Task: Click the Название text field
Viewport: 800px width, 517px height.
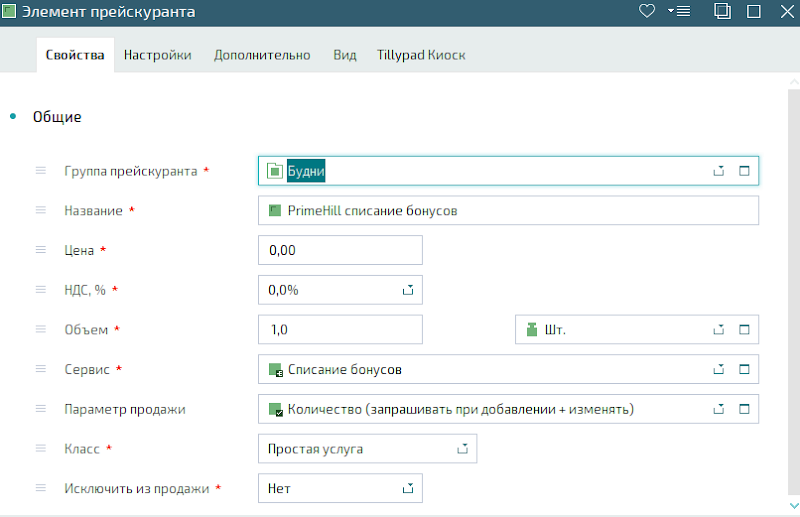Action: tap(508, 210)
